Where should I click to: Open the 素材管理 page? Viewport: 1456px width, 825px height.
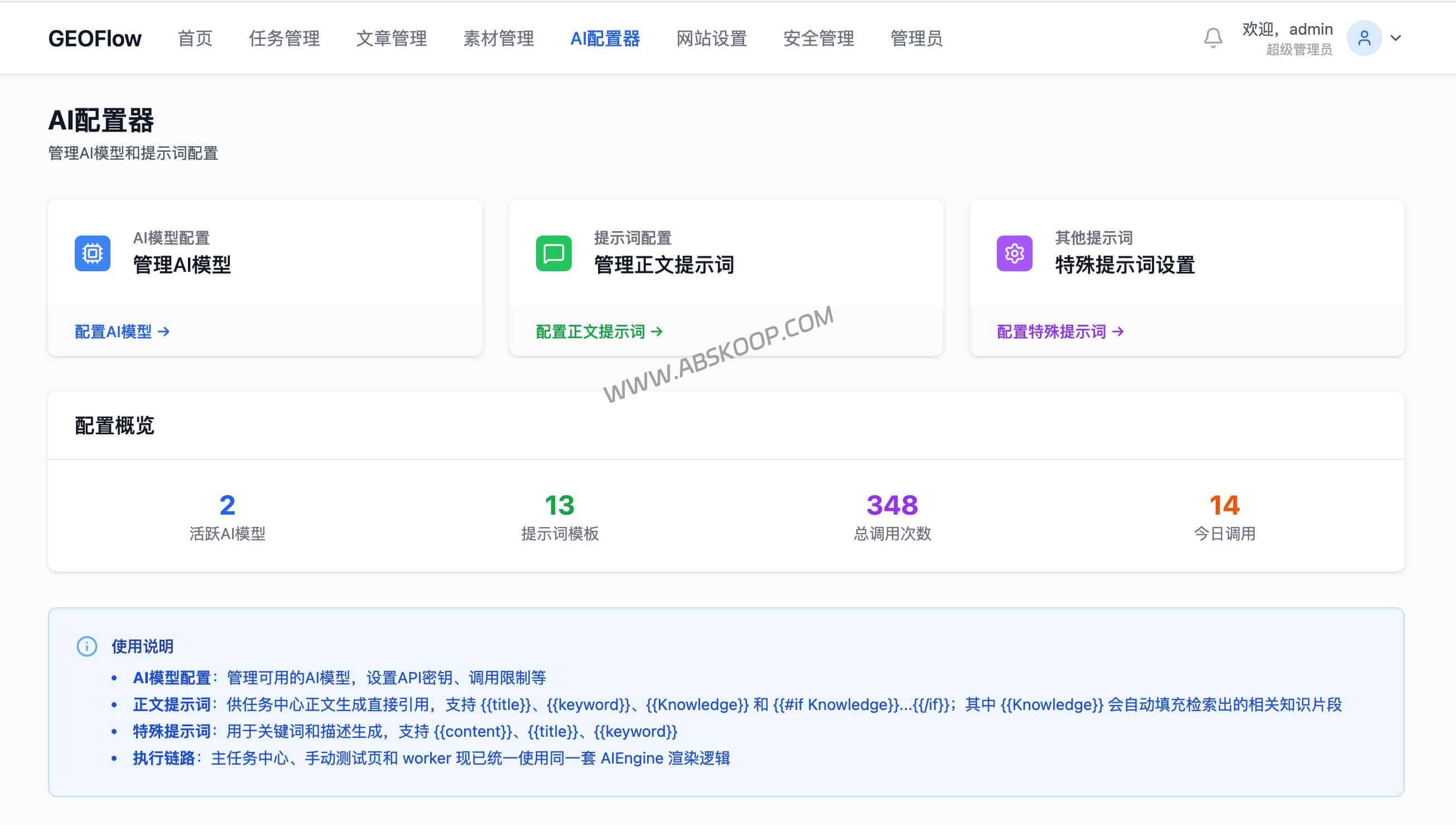click(499, 39)
